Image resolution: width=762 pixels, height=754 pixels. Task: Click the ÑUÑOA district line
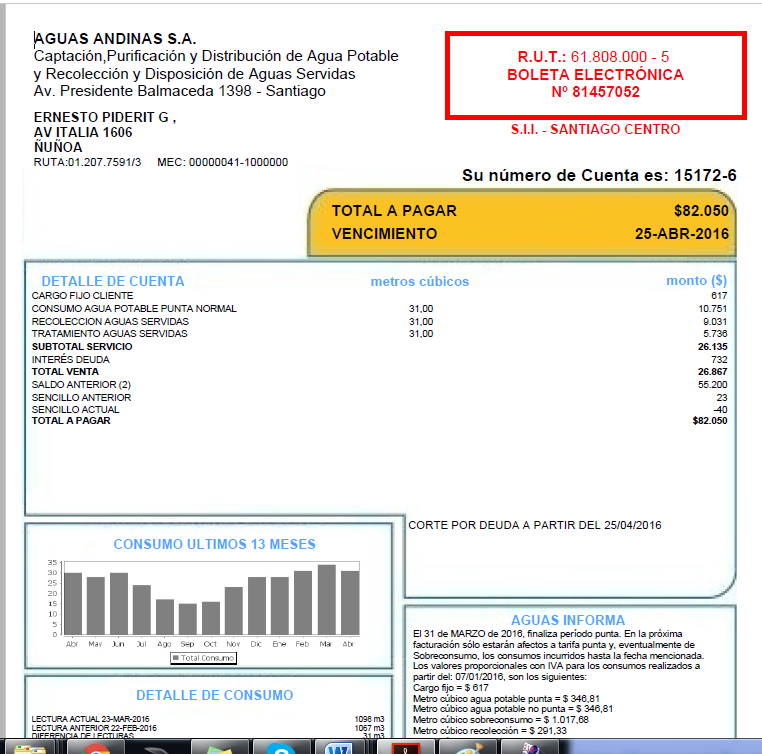(58, 147)
